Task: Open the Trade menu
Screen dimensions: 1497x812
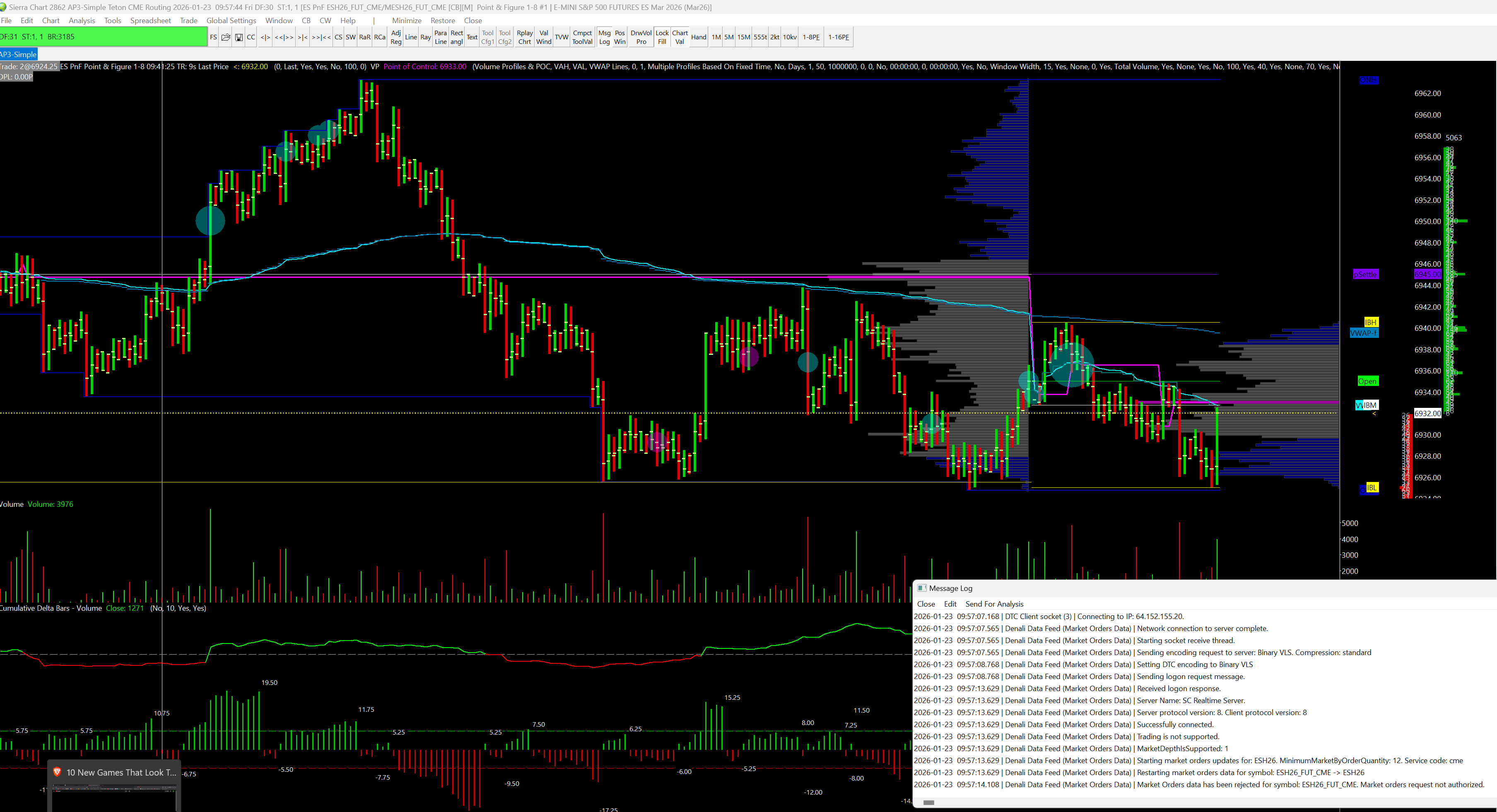Action: pyautogui.click(x=188, y=20)
